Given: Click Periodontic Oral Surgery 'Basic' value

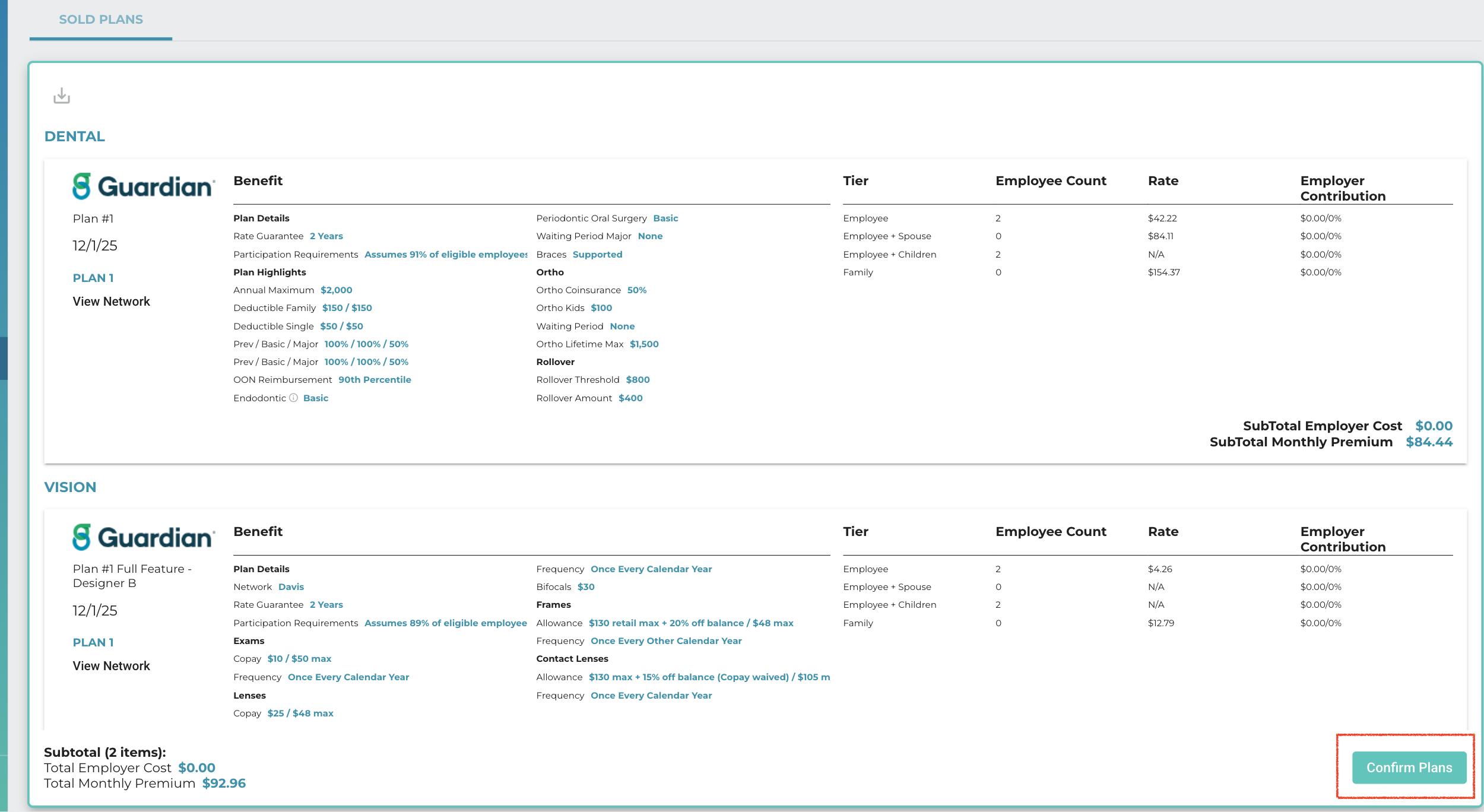Looking at the screenshot, I should pos(666,218).
